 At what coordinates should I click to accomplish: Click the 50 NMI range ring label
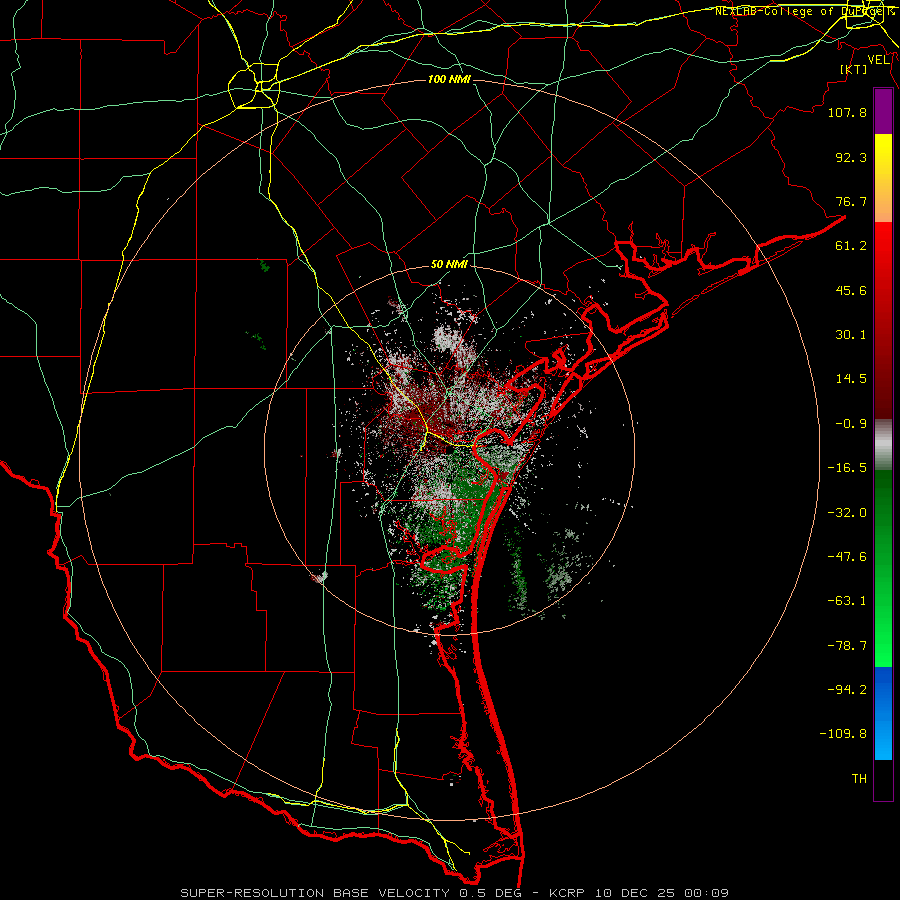[449, 264]
